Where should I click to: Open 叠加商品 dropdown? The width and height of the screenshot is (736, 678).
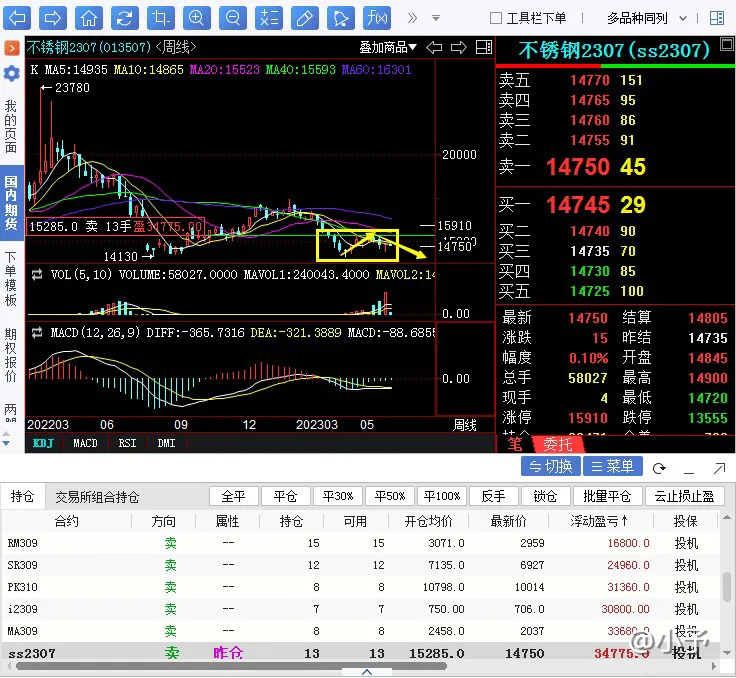click(x=388, y=47)
